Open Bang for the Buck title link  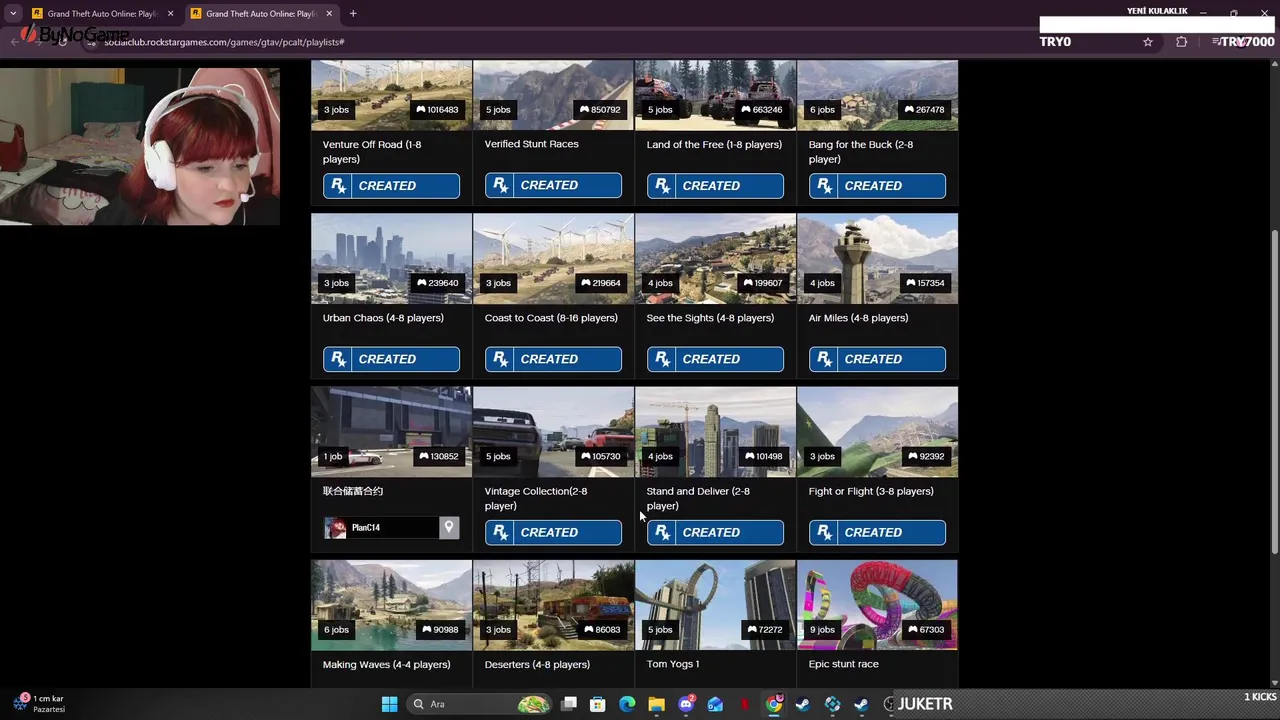click(x=860, y=152)
